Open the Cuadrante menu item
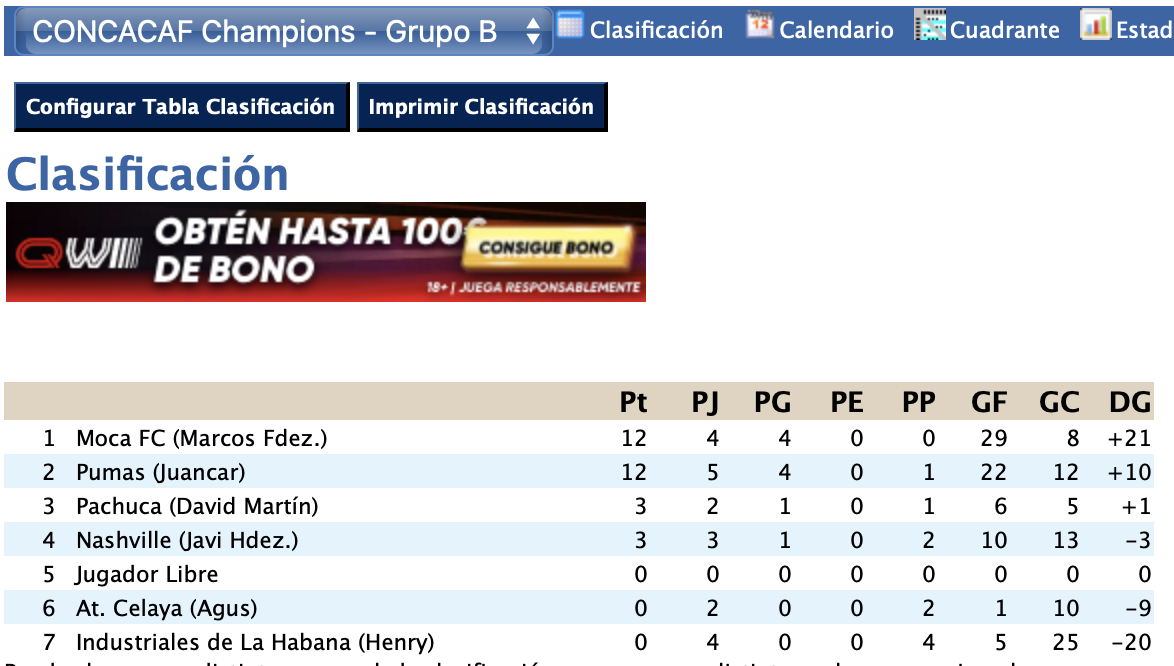 tap(1005, 30)
